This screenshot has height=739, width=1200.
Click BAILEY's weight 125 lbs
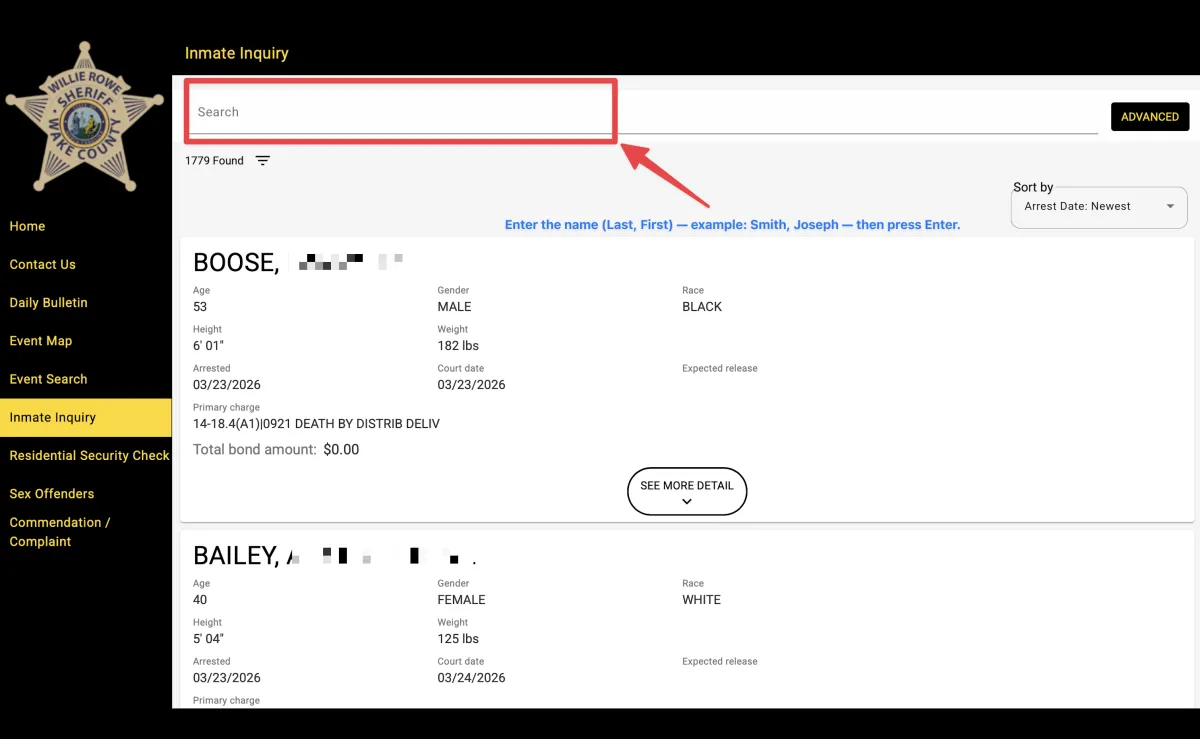pos(458,639)
